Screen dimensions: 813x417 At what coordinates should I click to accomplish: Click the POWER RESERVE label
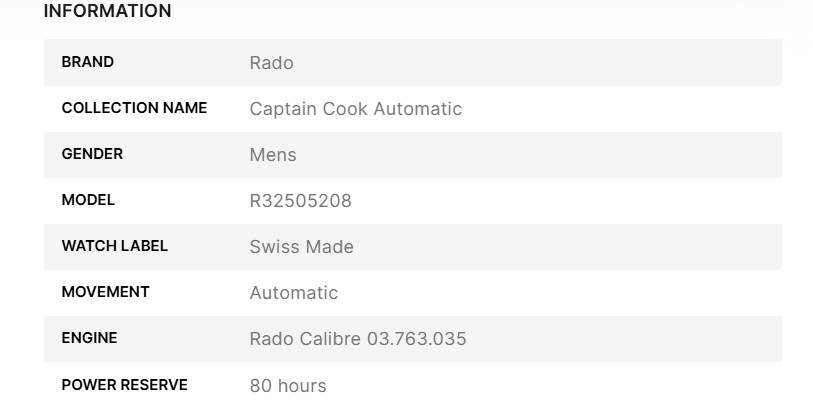pyautogui.click(x=124, y=384)
